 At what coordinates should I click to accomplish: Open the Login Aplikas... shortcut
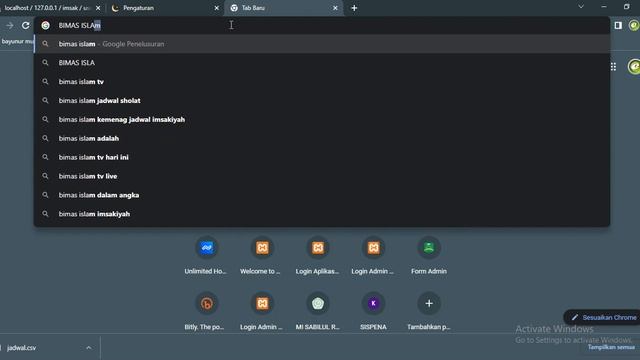click(x=318, y=256)
